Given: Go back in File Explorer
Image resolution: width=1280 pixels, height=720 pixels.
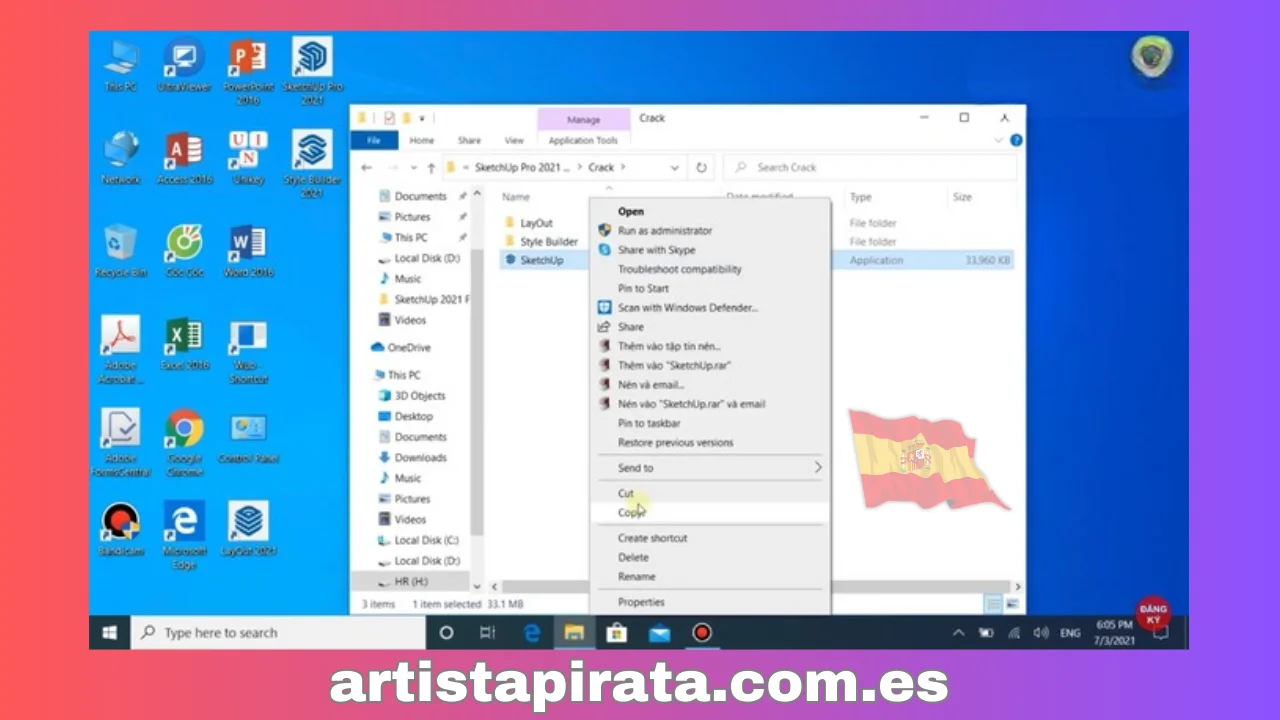Looking at the screenshot, I should click(368, 167).
